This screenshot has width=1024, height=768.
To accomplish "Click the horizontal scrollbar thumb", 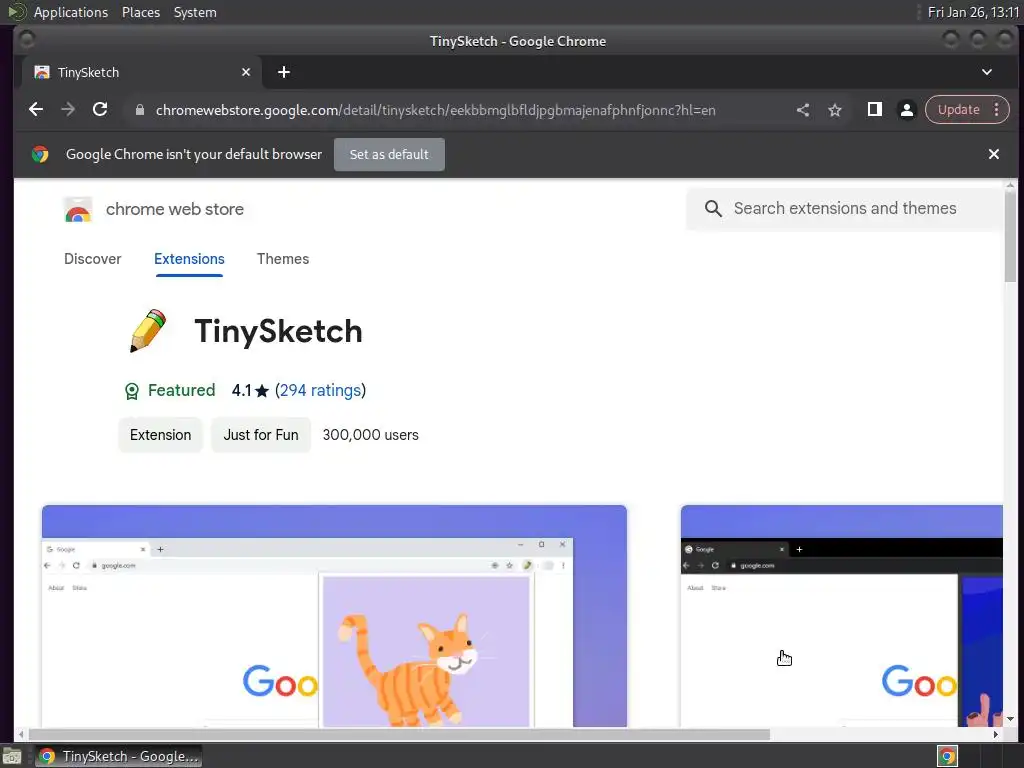I will point(398,735).
